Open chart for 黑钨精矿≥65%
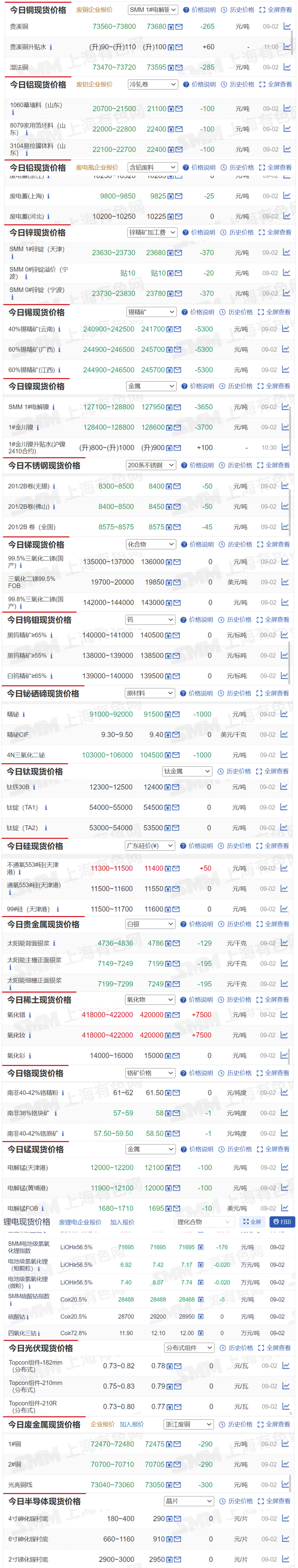The height and width of the screenshot is (1568, 298). (285, 635)
